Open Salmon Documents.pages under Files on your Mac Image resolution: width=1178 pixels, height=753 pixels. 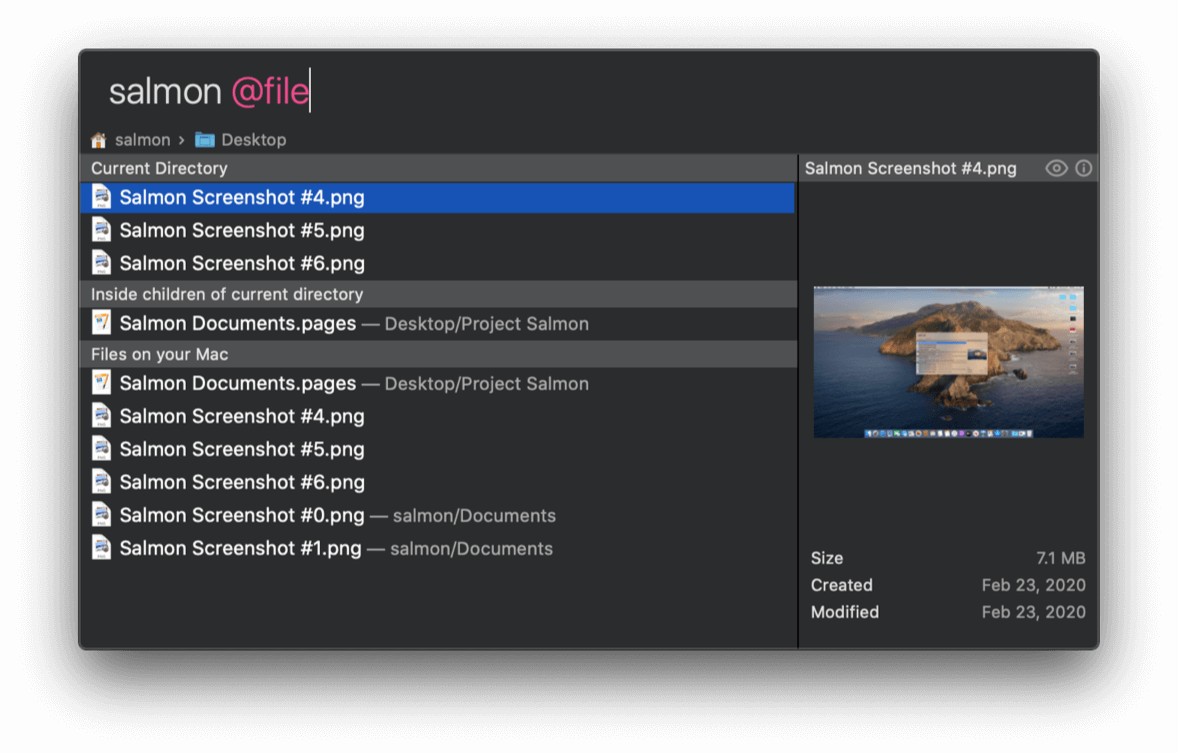[x=437, y=384]
